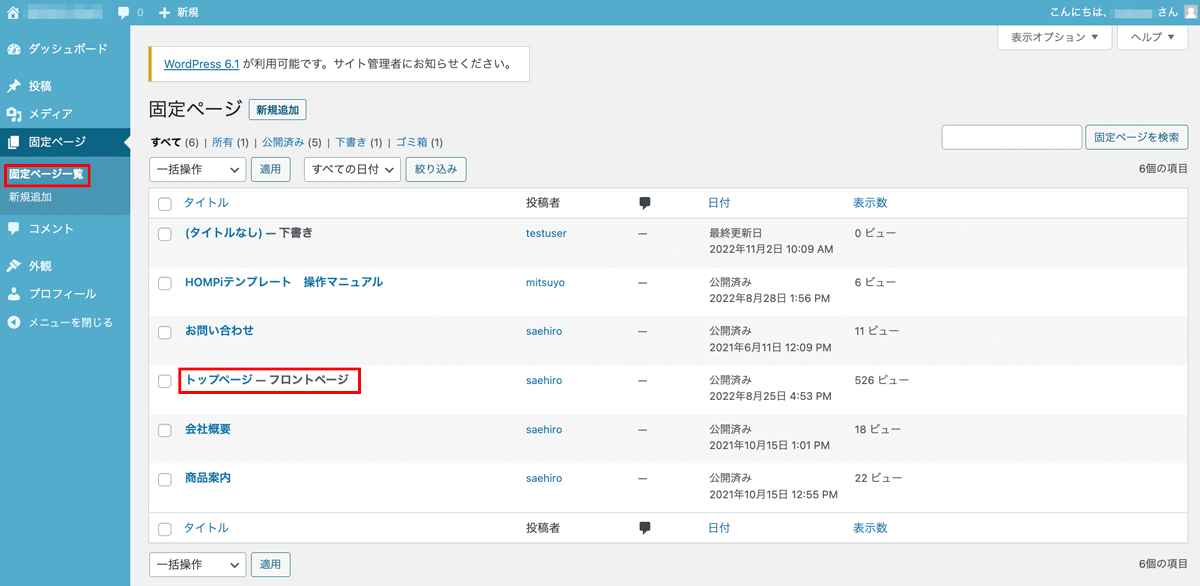
Task: Open the top 一括操作 bulk actions dropdown
Action: point(197,170)
